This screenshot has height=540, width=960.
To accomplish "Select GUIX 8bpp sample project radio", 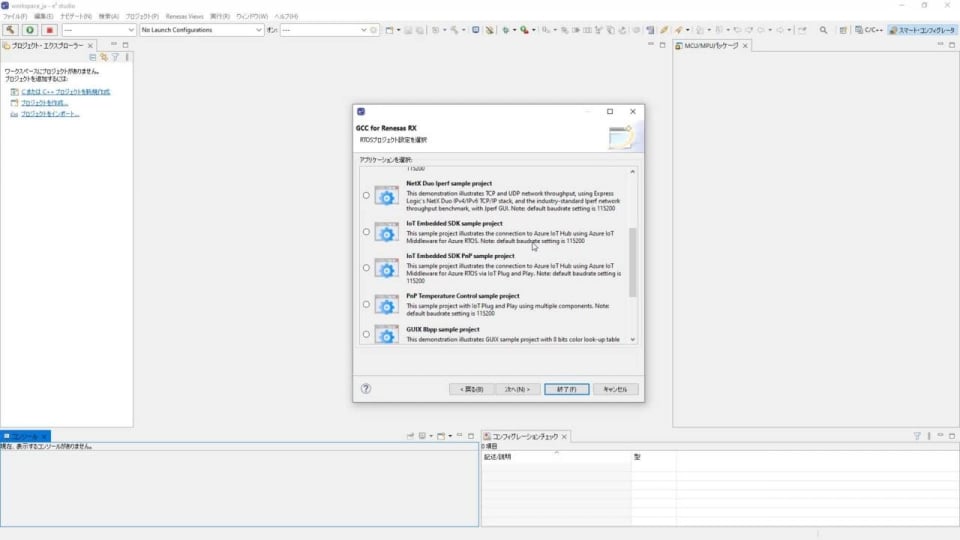I will (x=366, y=334).
